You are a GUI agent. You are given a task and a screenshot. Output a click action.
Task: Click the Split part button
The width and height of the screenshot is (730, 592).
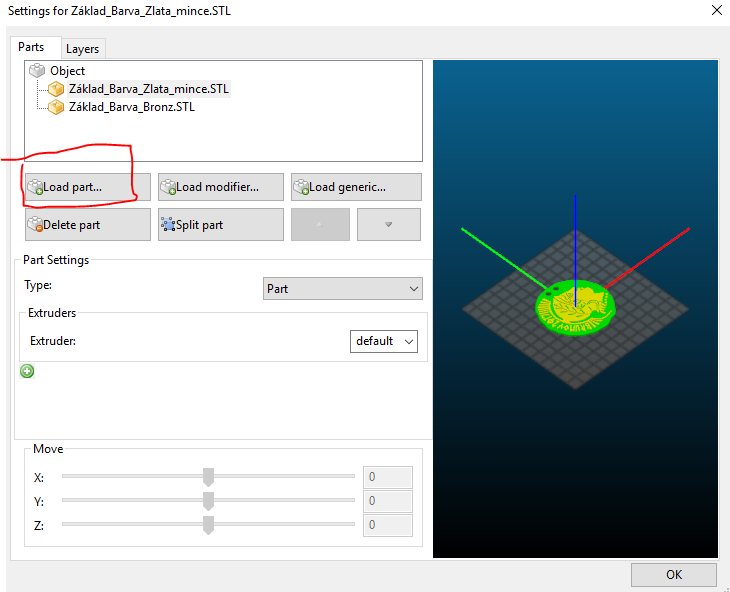pos(220,225)
